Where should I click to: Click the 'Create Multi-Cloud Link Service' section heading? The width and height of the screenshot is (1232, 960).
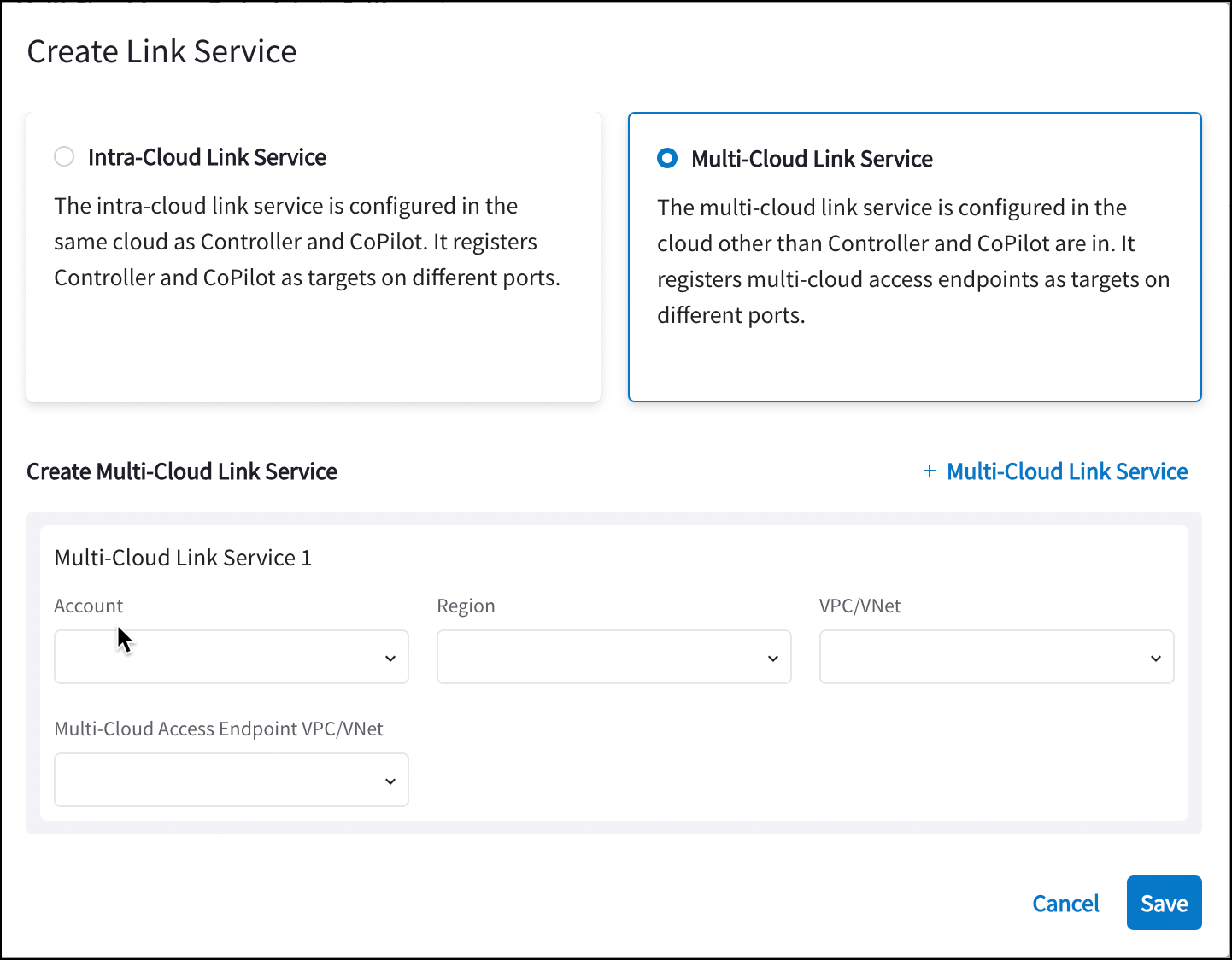(x=182, y=471)
